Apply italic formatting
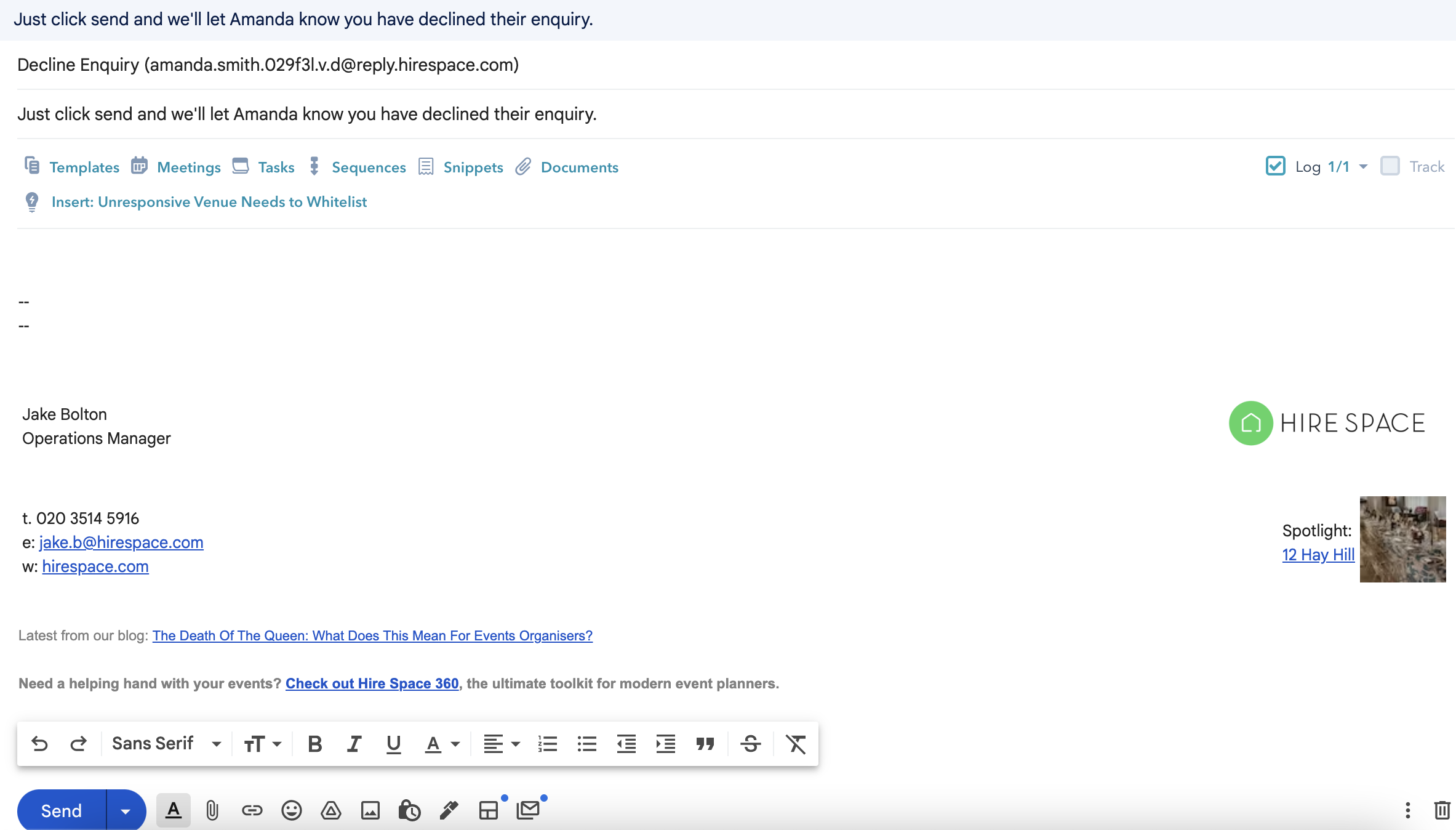 [x=354, y=744]
